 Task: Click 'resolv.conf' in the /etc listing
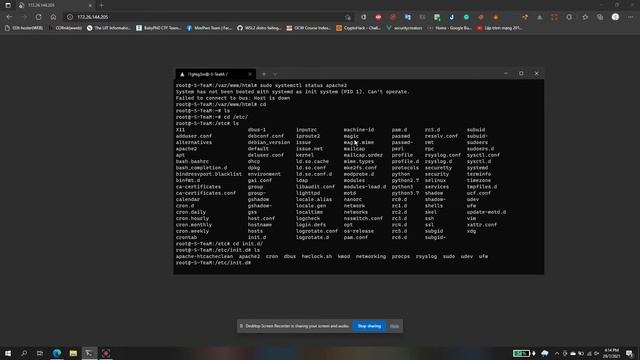(x=441, y=136)
